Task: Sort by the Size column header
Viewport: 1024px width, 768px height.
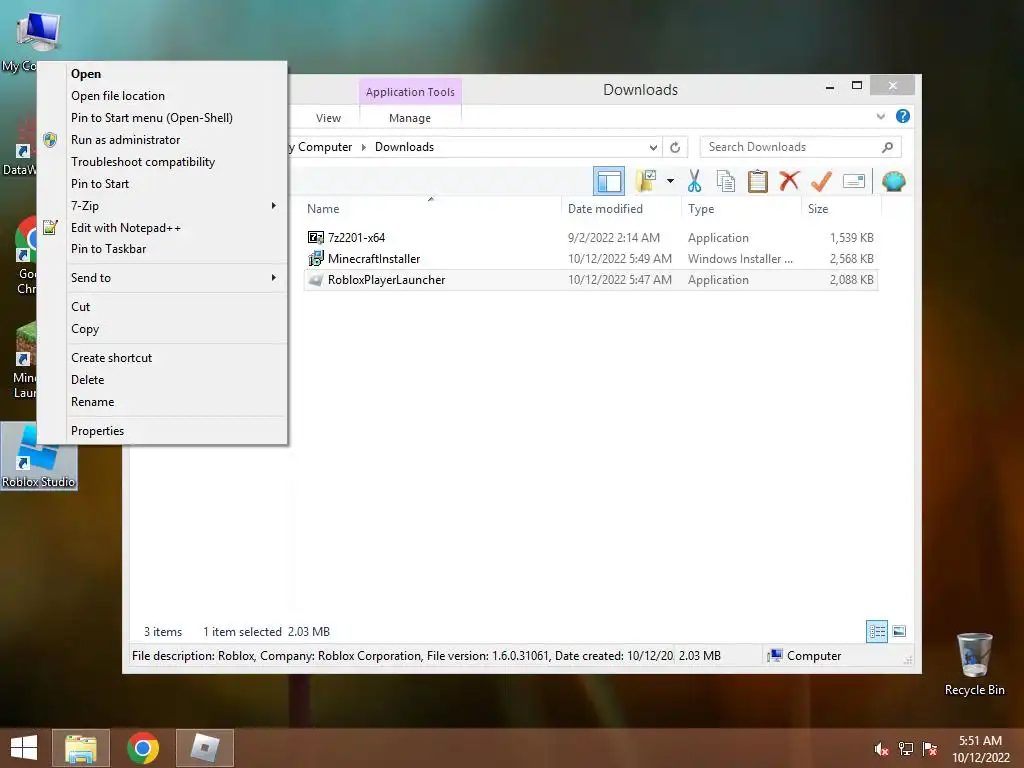Action: [x=841, y=208]
